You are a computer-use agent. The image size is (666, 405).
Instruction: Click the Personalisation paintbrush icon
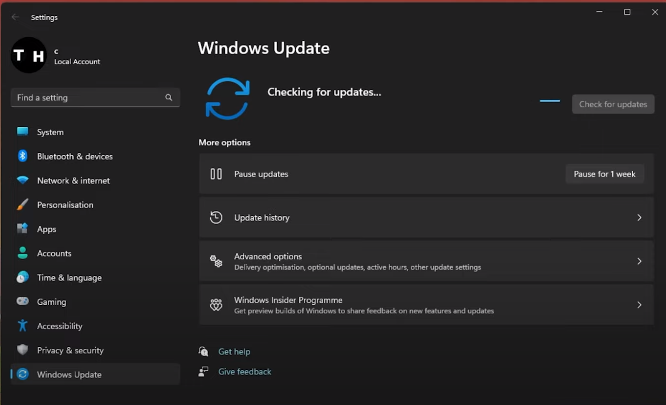(x=23, y=204)
